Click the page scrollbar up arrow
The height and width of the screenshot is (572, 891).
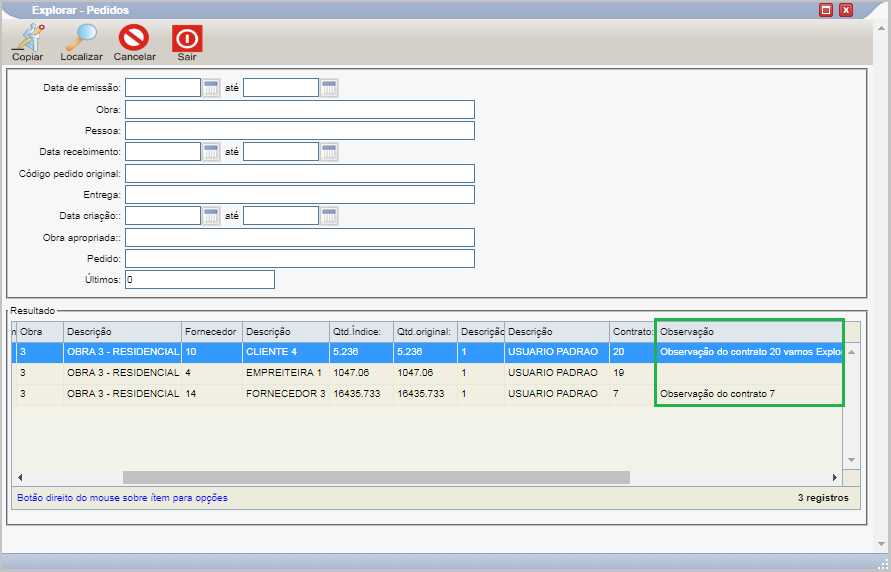(881, 26)
